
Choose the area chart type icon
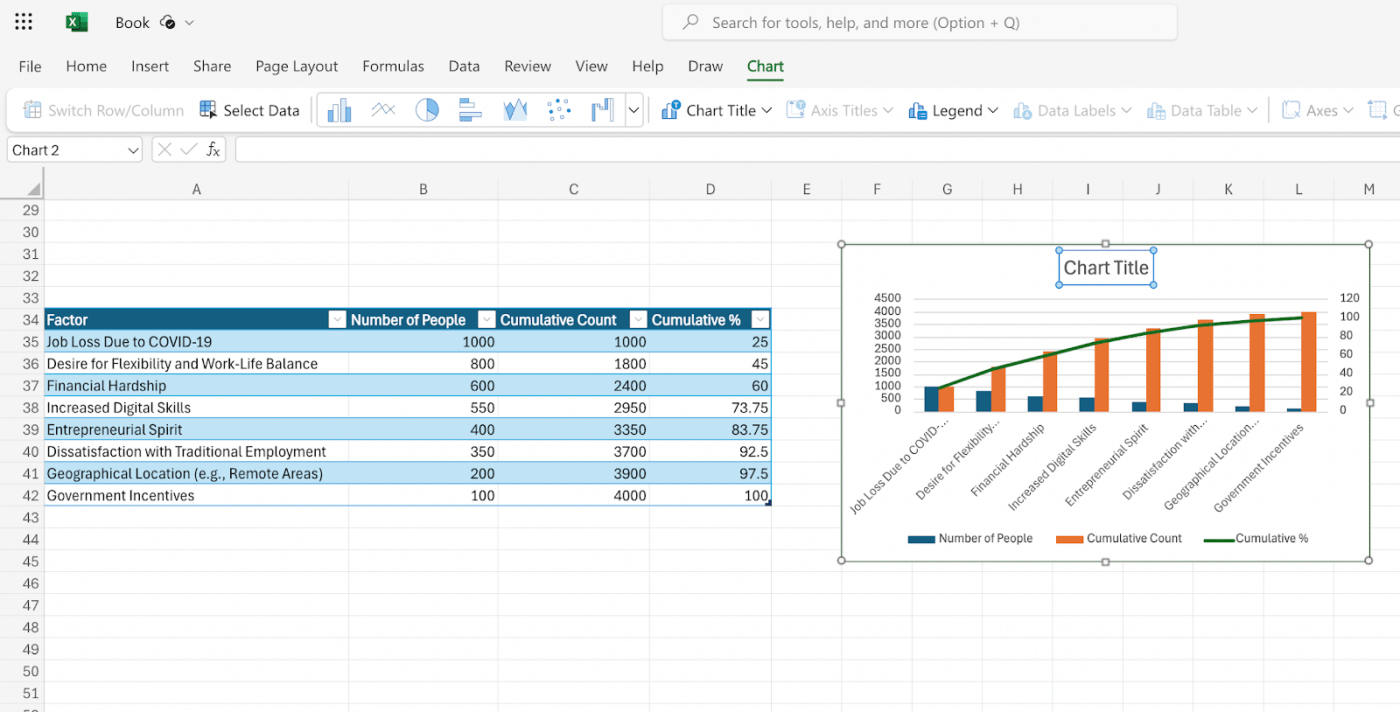515,110
